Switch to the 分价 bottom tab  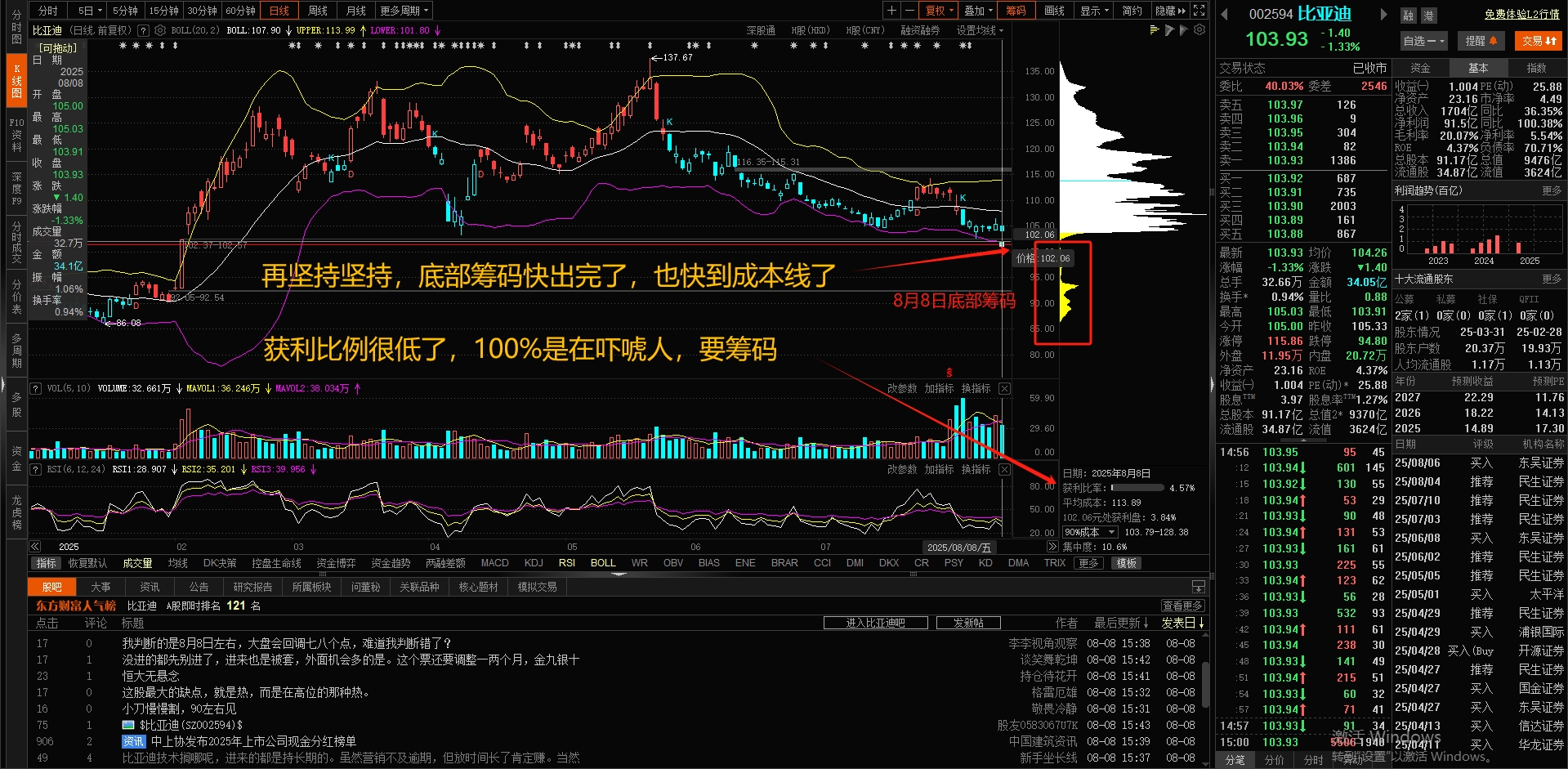click(x=1274, y=760)
